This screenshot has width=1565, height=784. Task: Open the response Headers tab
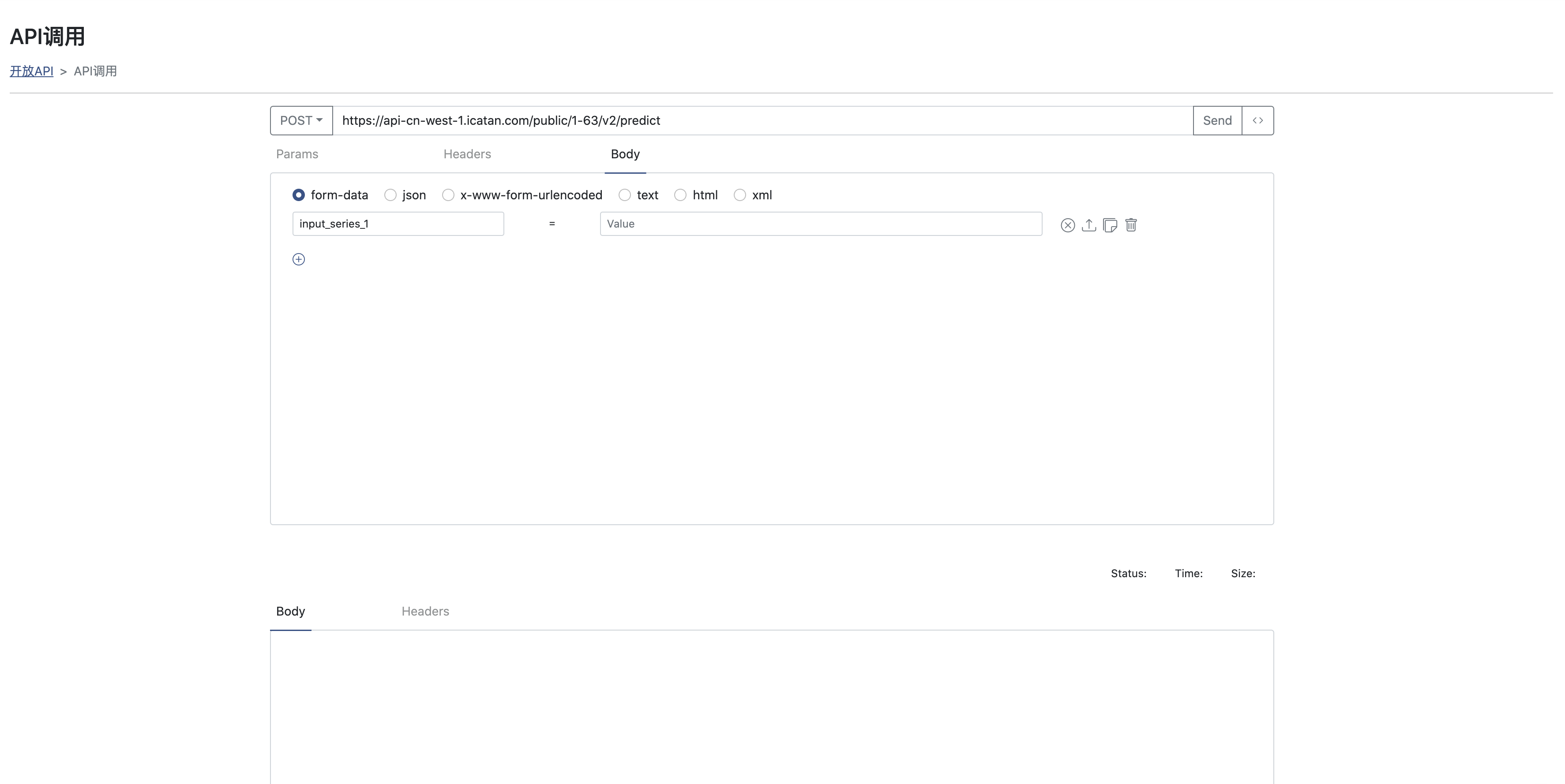click(x=425, y=612)
